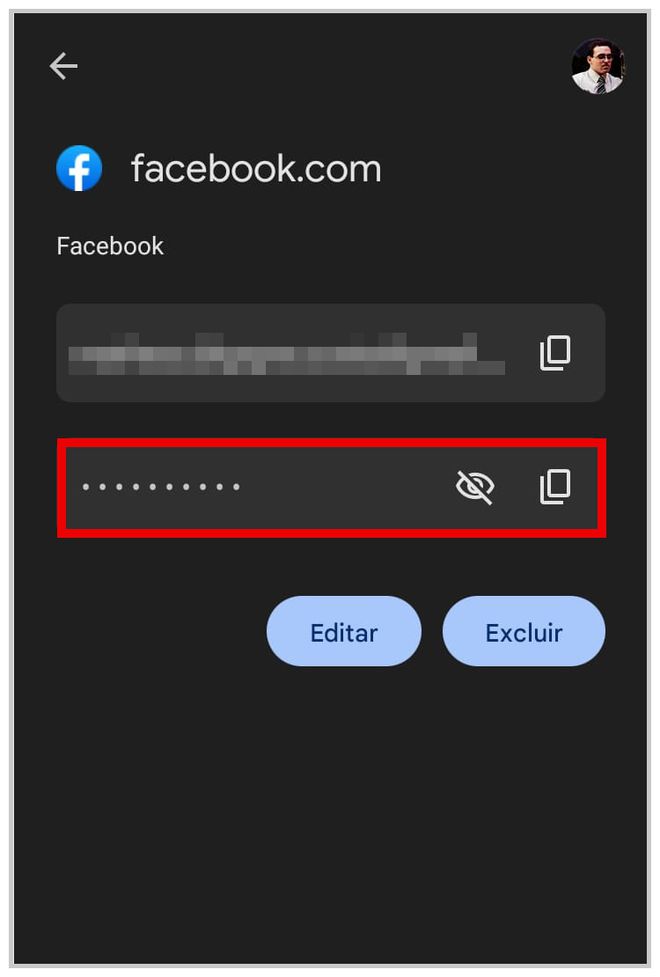Copy the username with its copy icon
Image resolution: width=660 pixels, height=977 pixels.
click(x=555, y=353)
